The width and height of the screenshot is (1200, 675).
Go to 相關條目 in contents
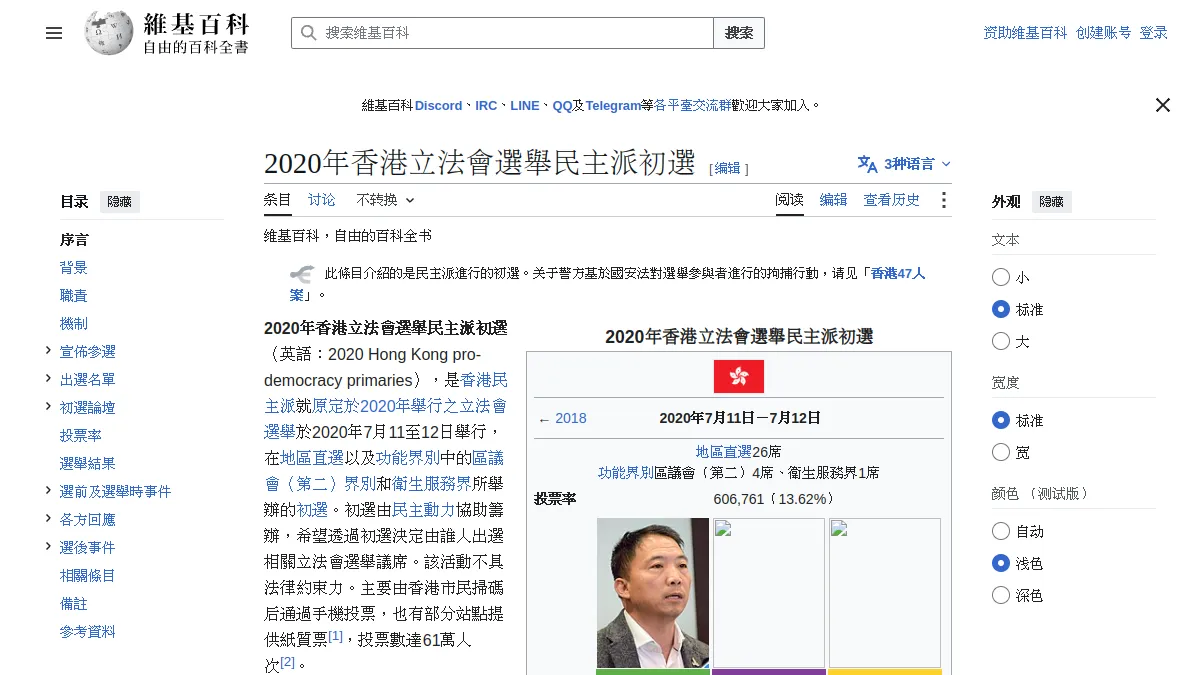tap(88, 576)
